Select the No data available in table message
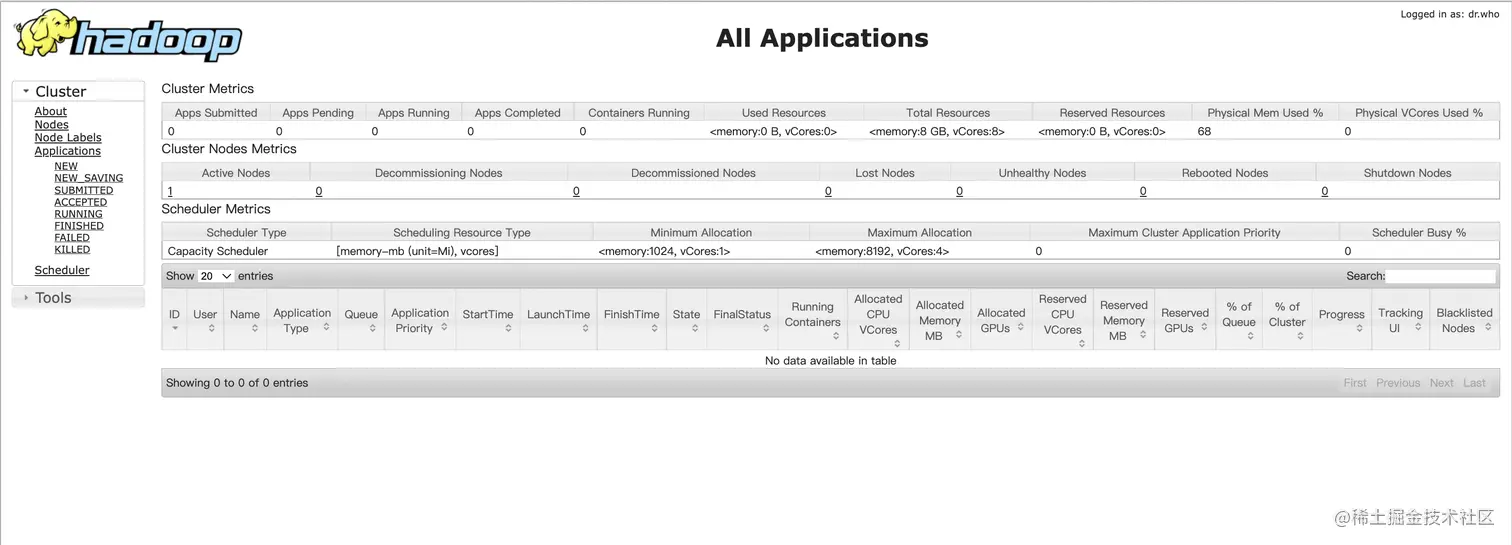This screenshot has height=545, width=1512. [830, 360]
